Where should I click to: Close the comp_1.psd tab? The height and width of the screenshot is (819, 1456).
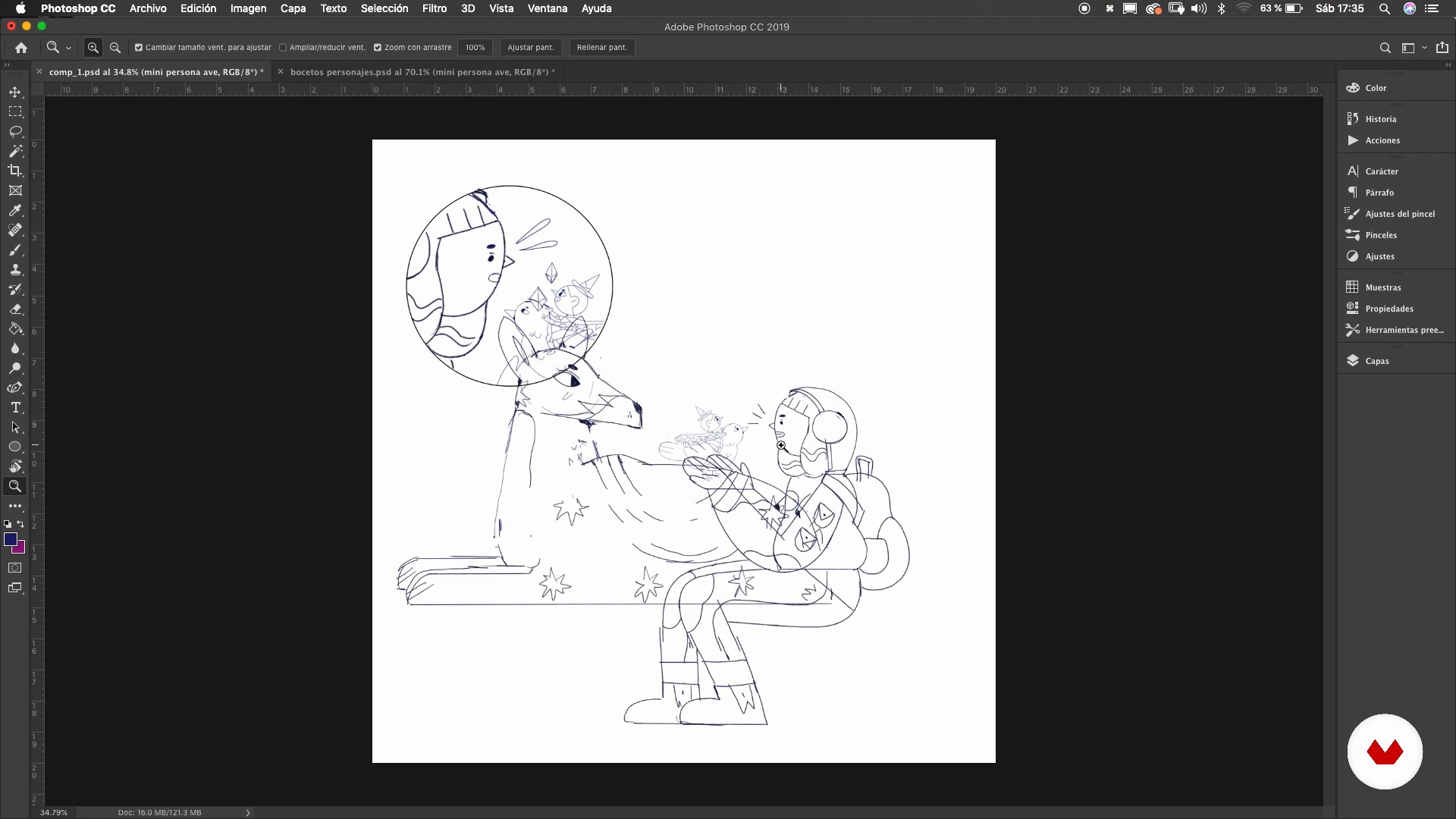pyautogui.click(x=39, y=72)
